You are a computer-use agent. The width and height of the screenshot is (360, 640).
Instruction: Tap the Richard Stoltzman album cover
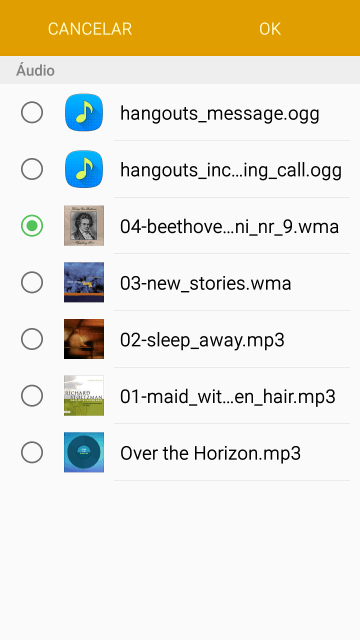tap(84, 396)
